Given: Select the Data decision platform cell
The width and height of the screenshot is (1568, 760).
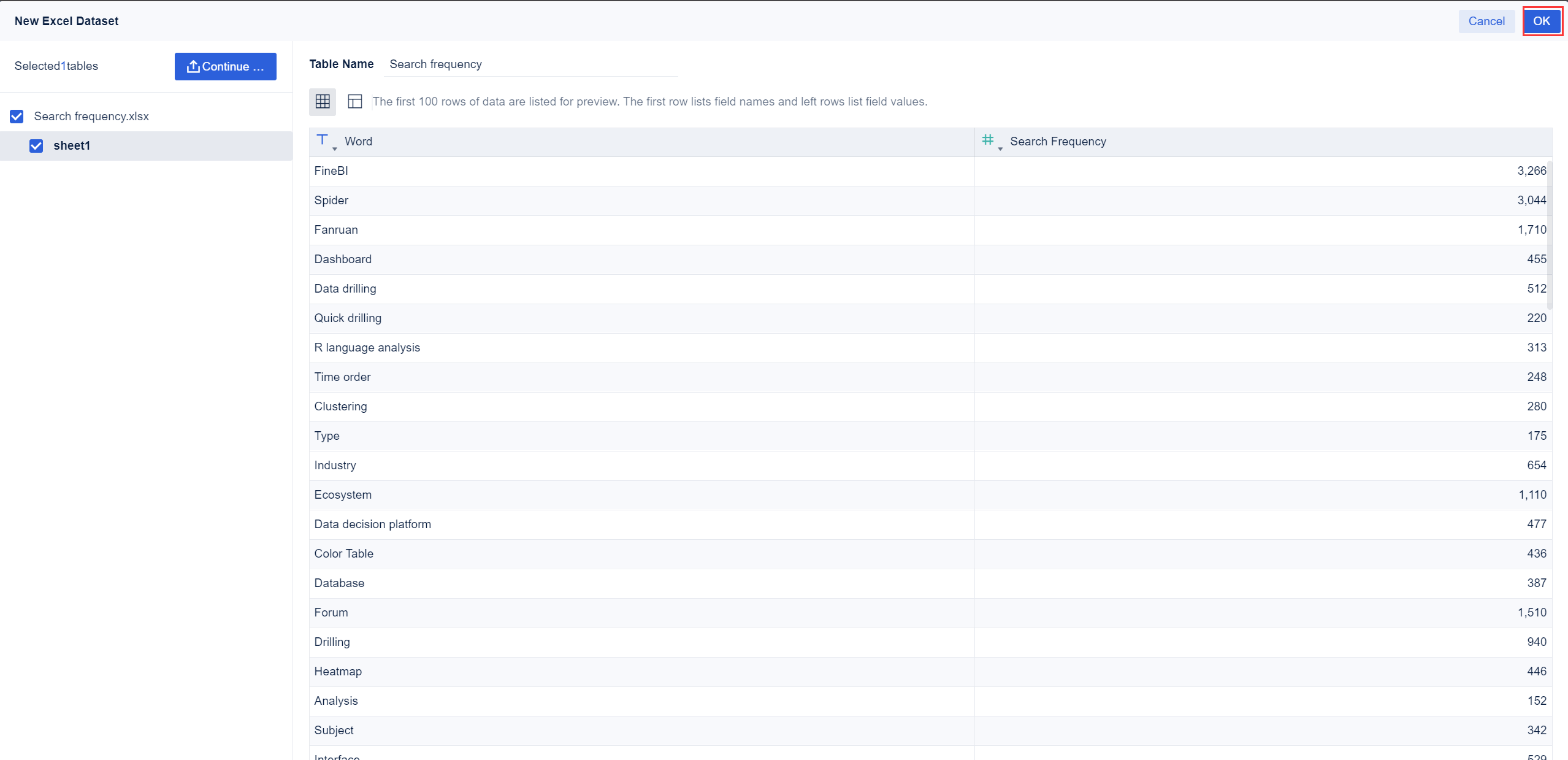Looking at the screenshot, I should point(373,524).
